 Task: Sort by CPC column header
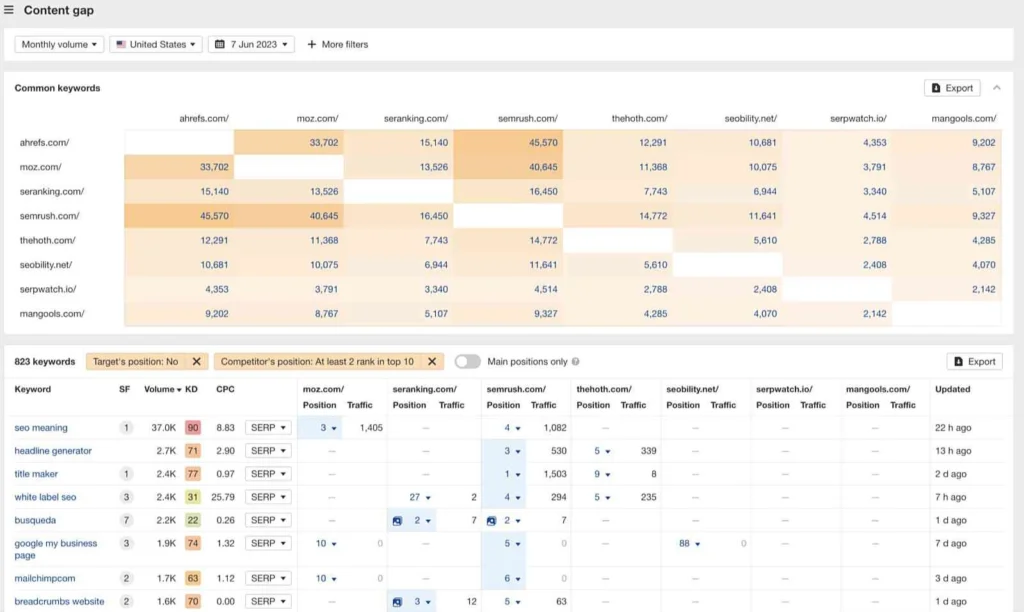point(225,389)
